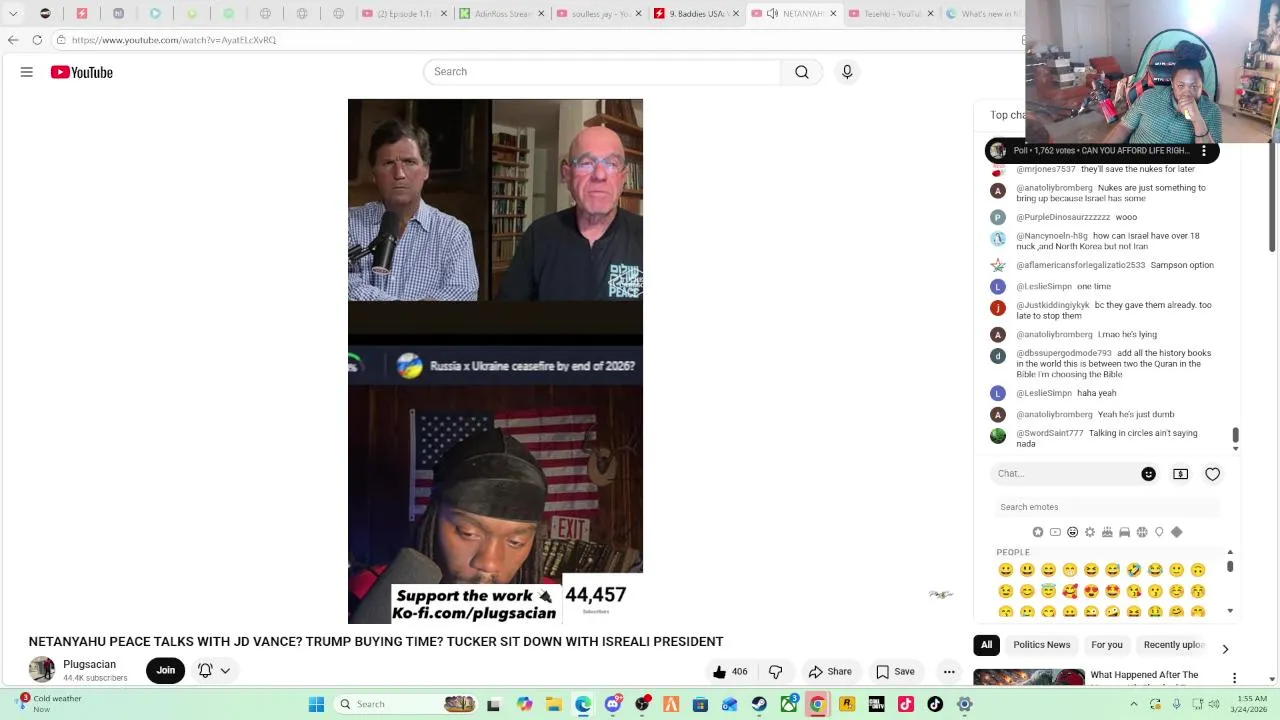Click the browser address bar URL
Viewport: 1280px width, 720px height.
(174, 40)
